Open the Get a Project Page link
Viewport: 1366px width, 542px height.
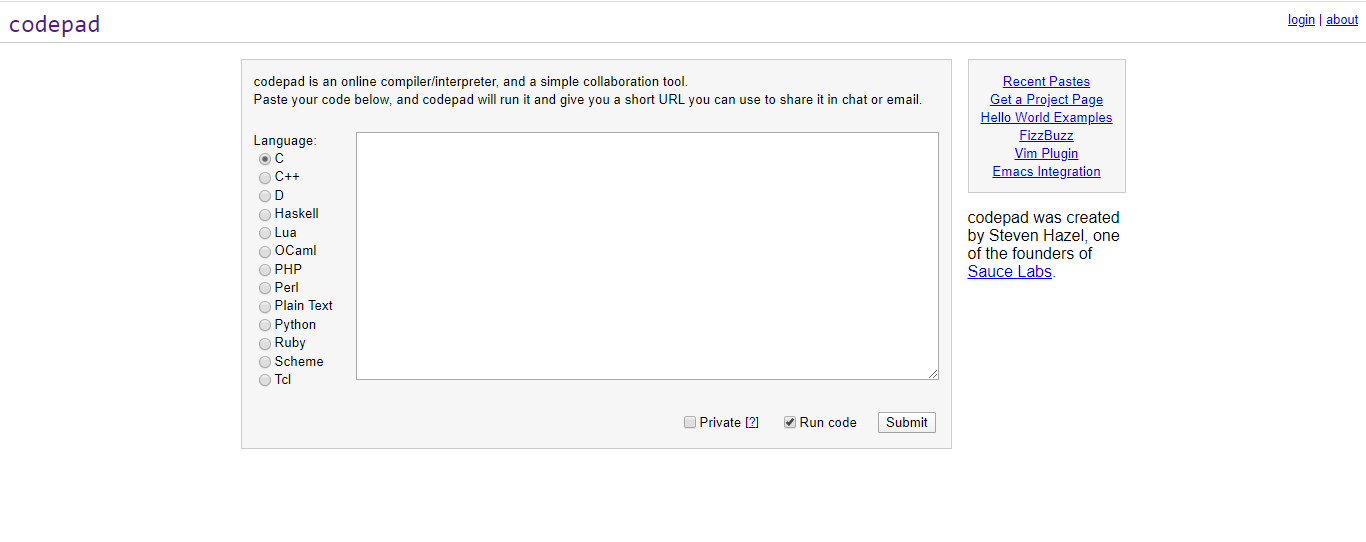pos(1046,100)
